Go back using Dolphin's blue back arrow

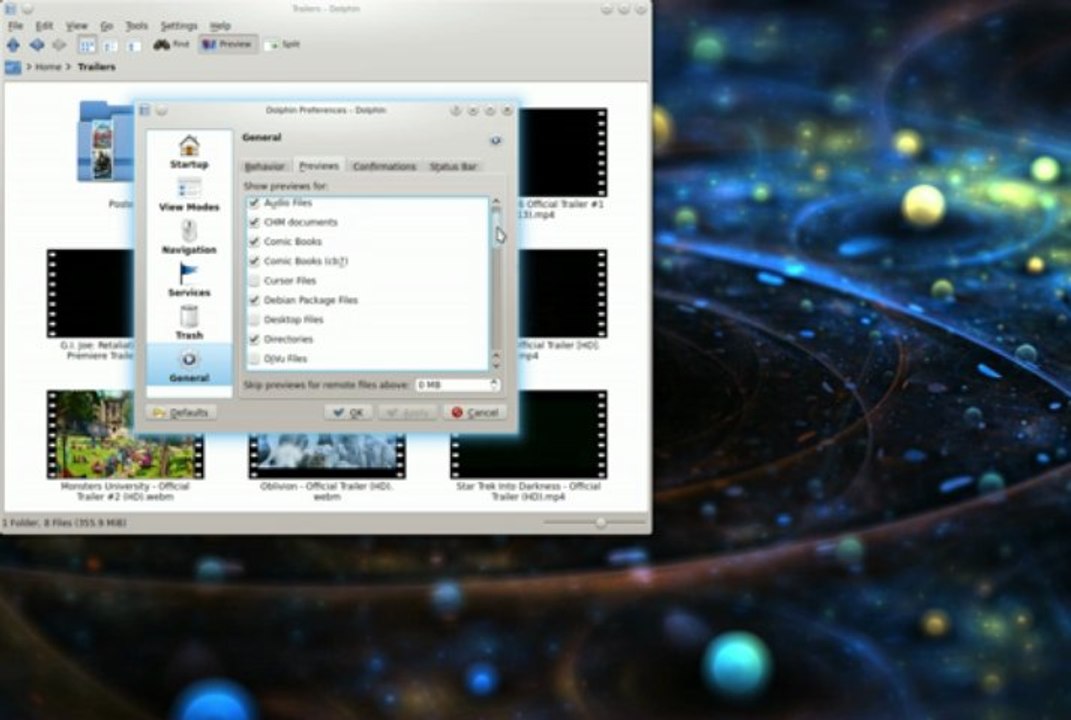tap(13, 45)
